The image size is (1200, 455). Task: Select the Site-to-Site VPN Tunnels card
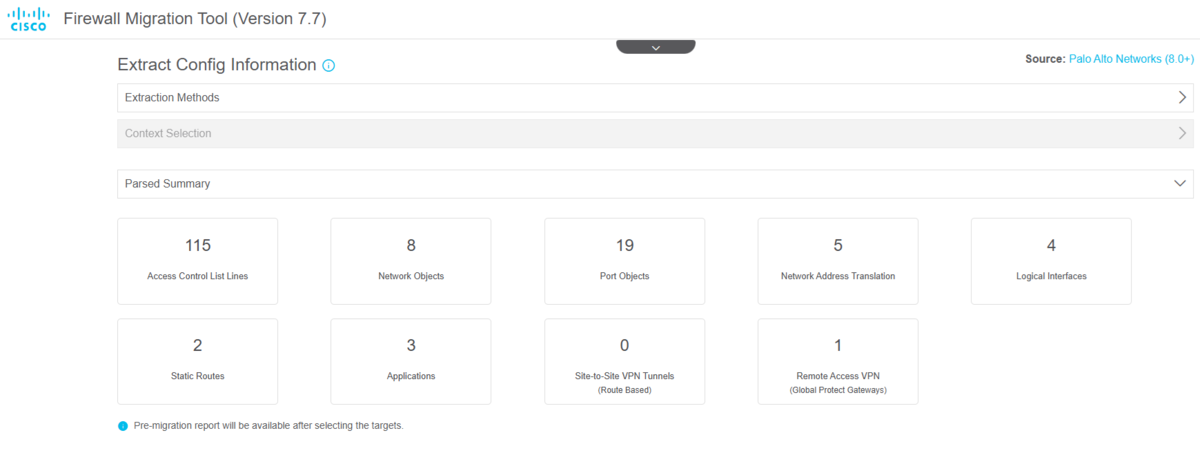coord(625,361)
